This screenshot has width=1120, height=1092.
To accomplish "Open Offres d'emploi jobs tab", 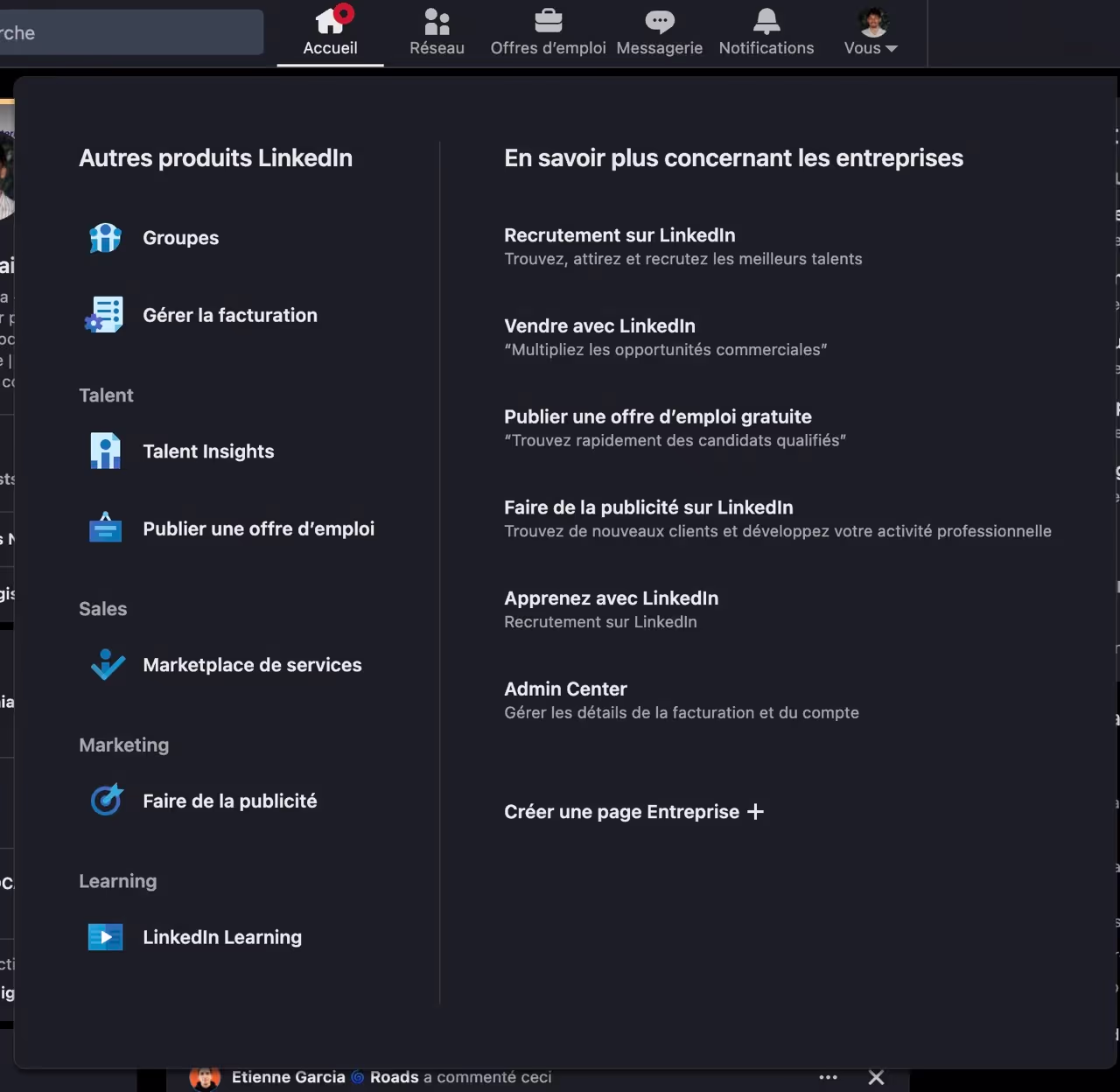I will pyautogui.click(x=548, y=32).
